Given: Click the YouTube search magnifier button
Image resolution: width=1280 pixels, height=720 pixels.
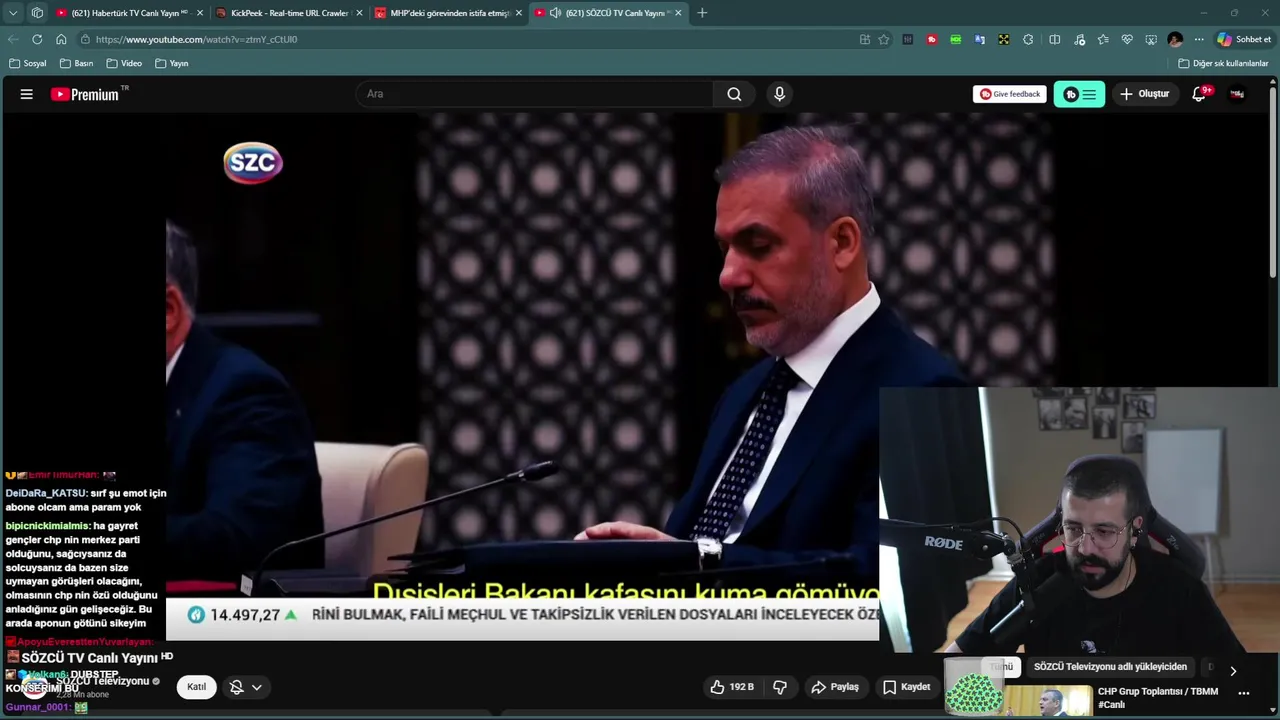Looking at the screenshot, I should pos(734,94).
